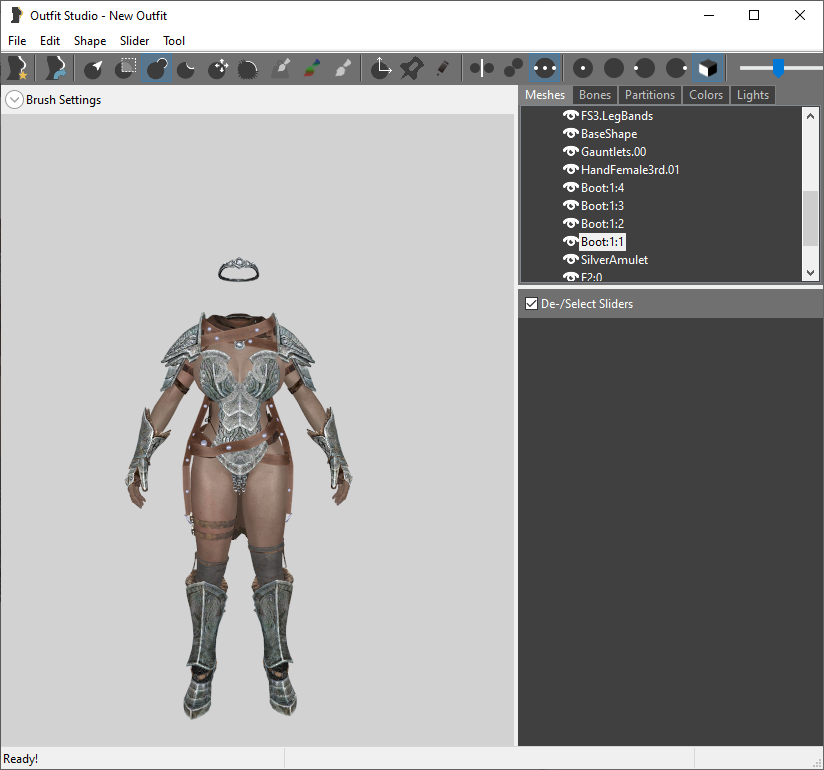This screenshot has width=824, height=770.
Task: Toggle edge-connected two-sphere icon
Action: pos(513,68)
